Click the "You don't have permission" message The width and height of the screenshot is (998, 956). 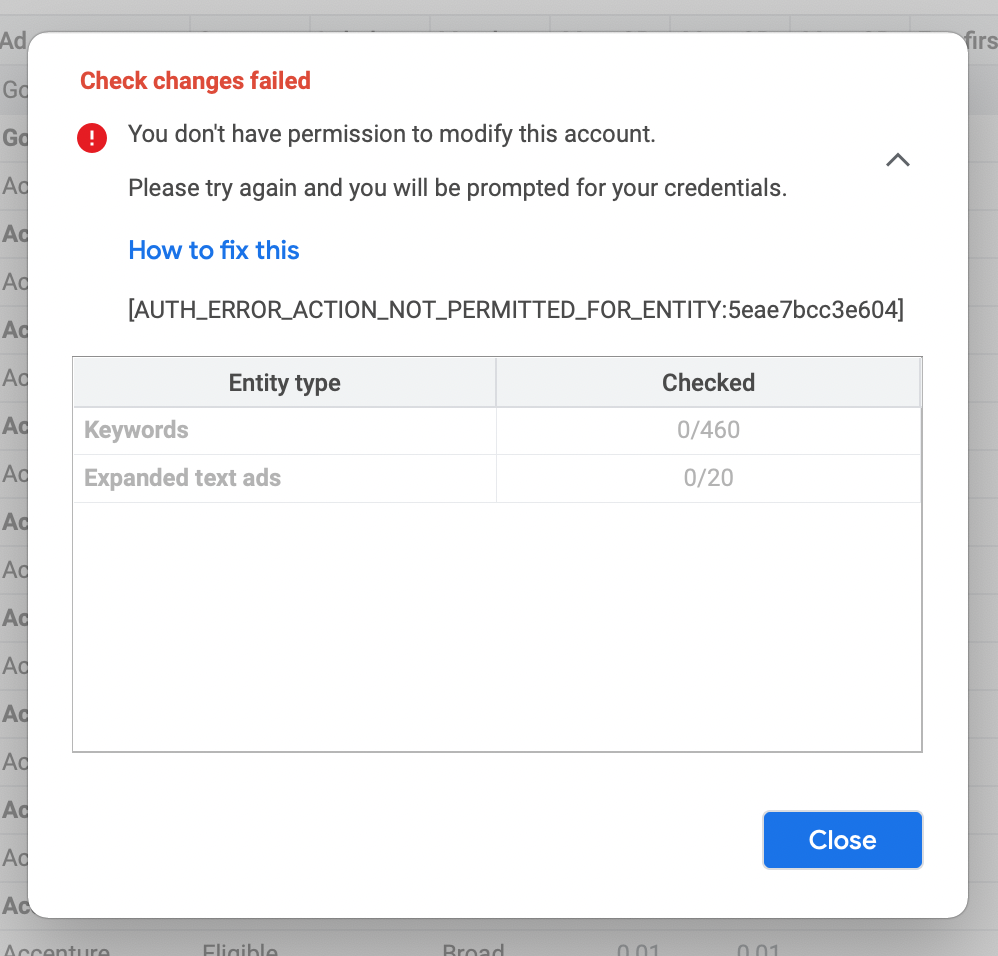click(391, 134)
